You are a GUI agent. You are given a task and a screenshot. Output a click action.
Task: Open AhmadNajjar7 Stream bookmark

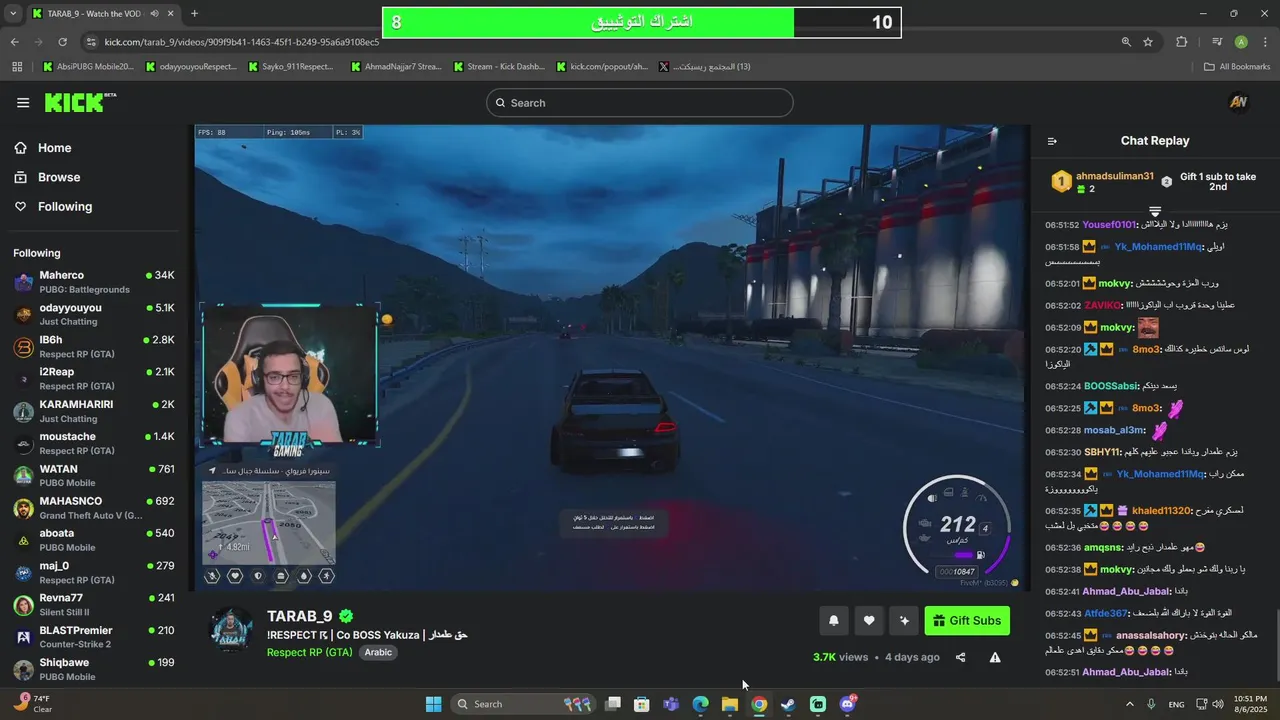pyautogui.click(x=397, y=67)
